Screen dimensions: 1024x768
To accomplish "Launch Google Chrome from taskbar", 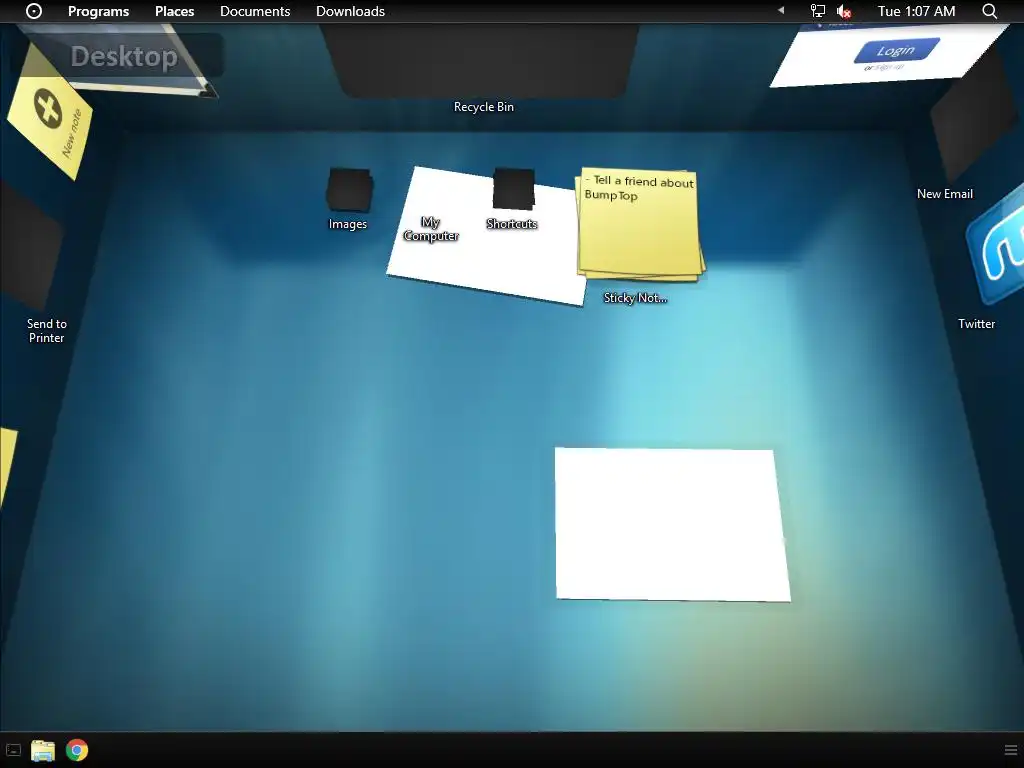I will pyautogui.click(x=77, y=750).
